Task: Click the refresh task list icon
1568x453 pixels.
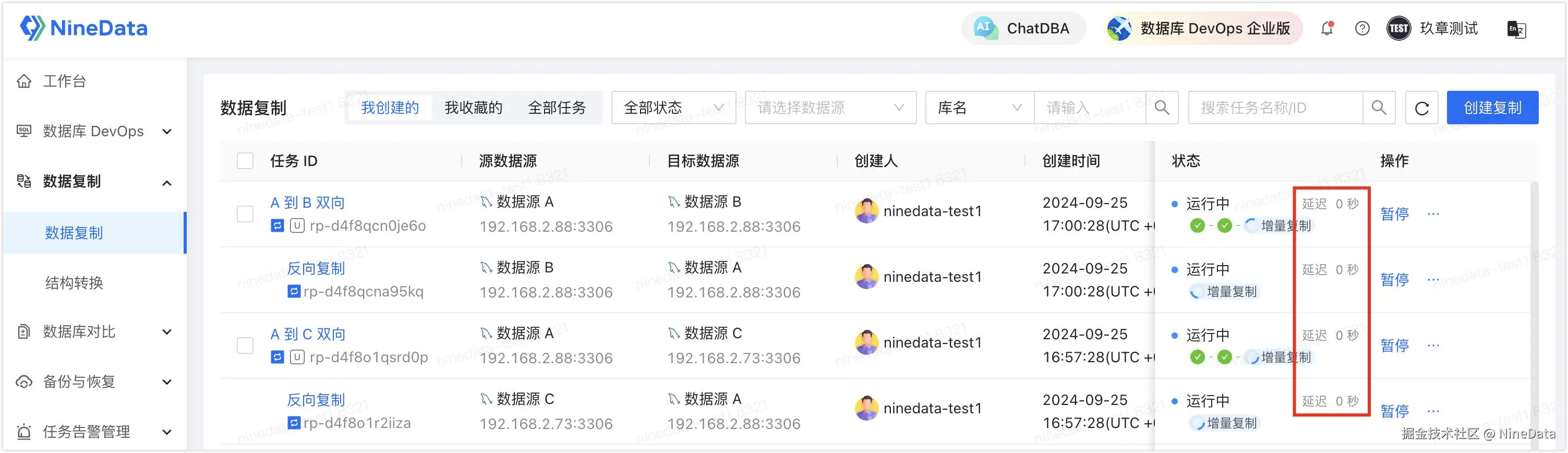Action: tap(1421, 108)
